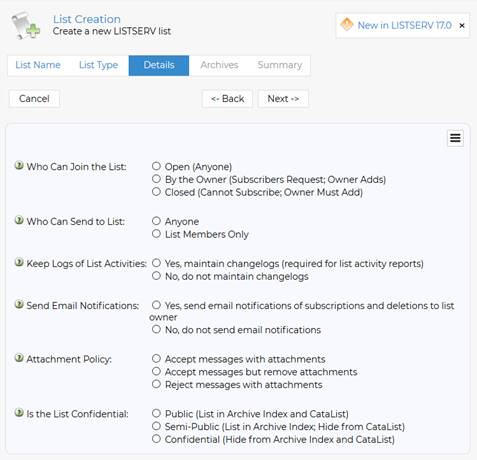Screen dimensions: 477x460
Task: Go to the List Type tab
Action: (x=98, y=65)
